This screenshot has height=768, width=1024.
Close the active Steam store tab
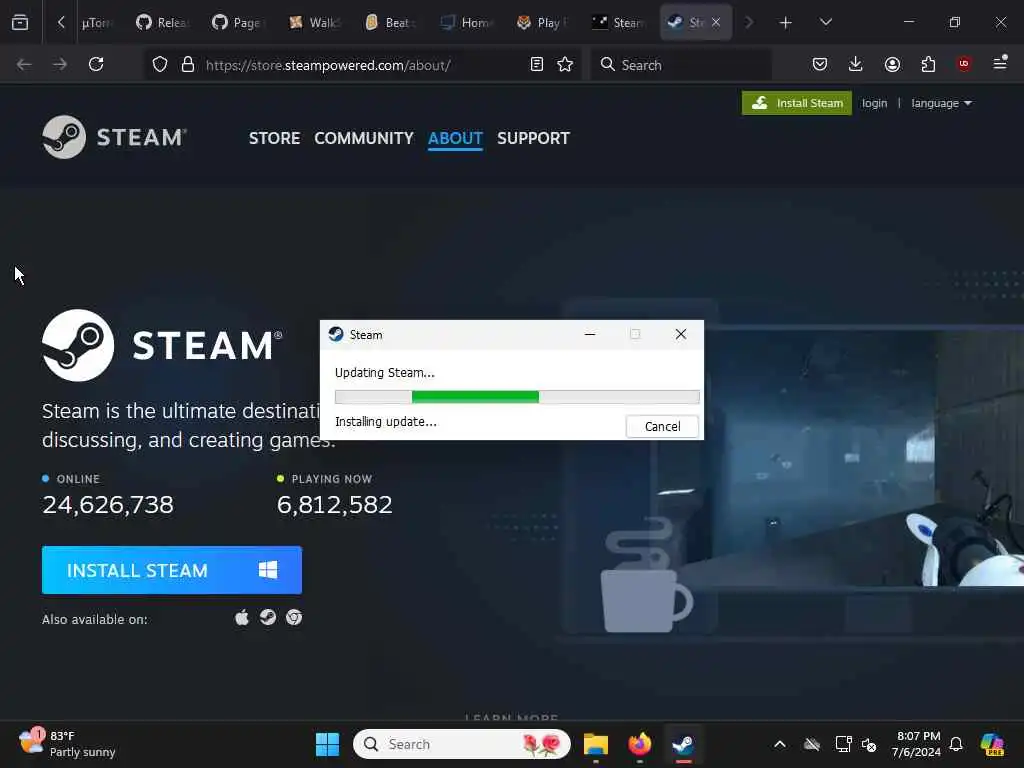(716, 22)
